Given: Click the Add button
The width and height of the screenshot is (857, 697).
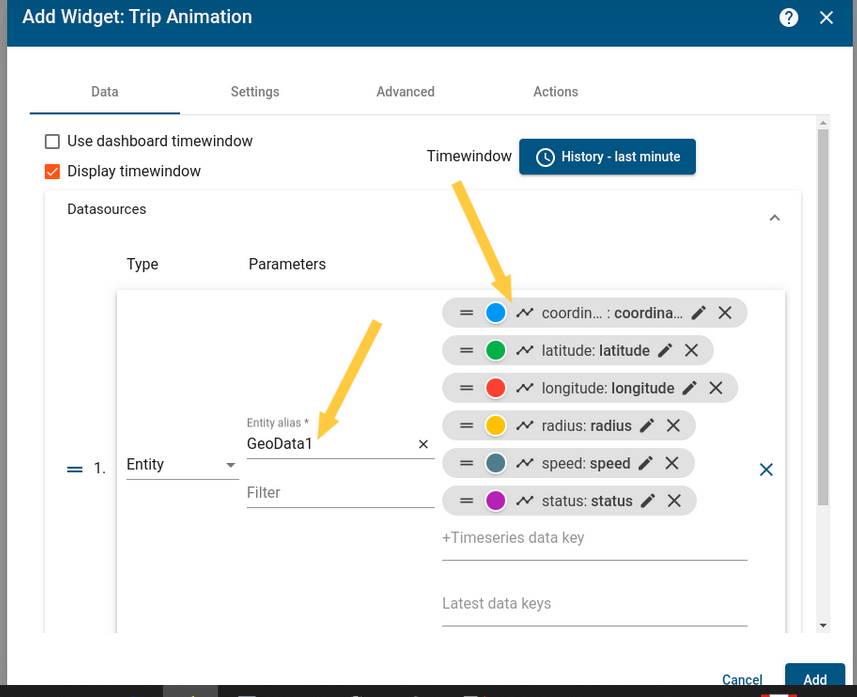Looking at the screenshot, I should tap(814, 679).
